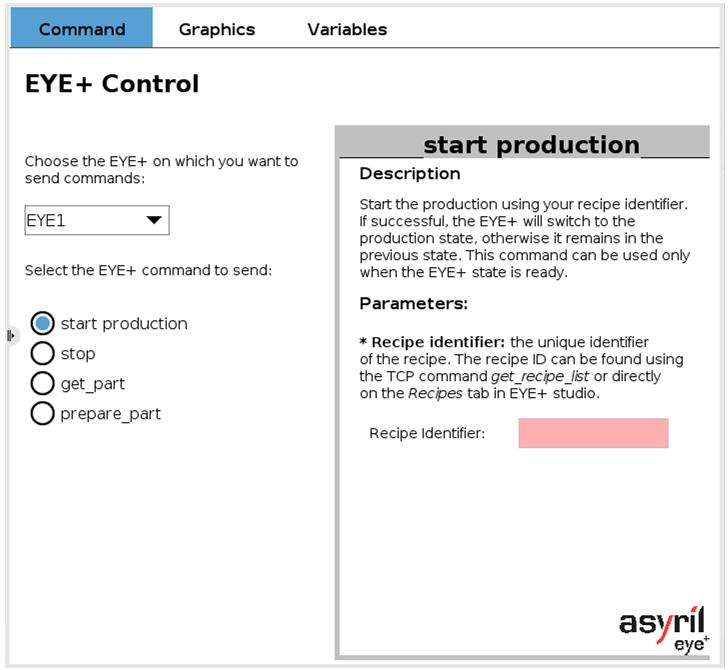Image resolution: width=728 pixels, height=670 pixels.
Task: Open the Variables tab
Action: click(x=347, y=29)
